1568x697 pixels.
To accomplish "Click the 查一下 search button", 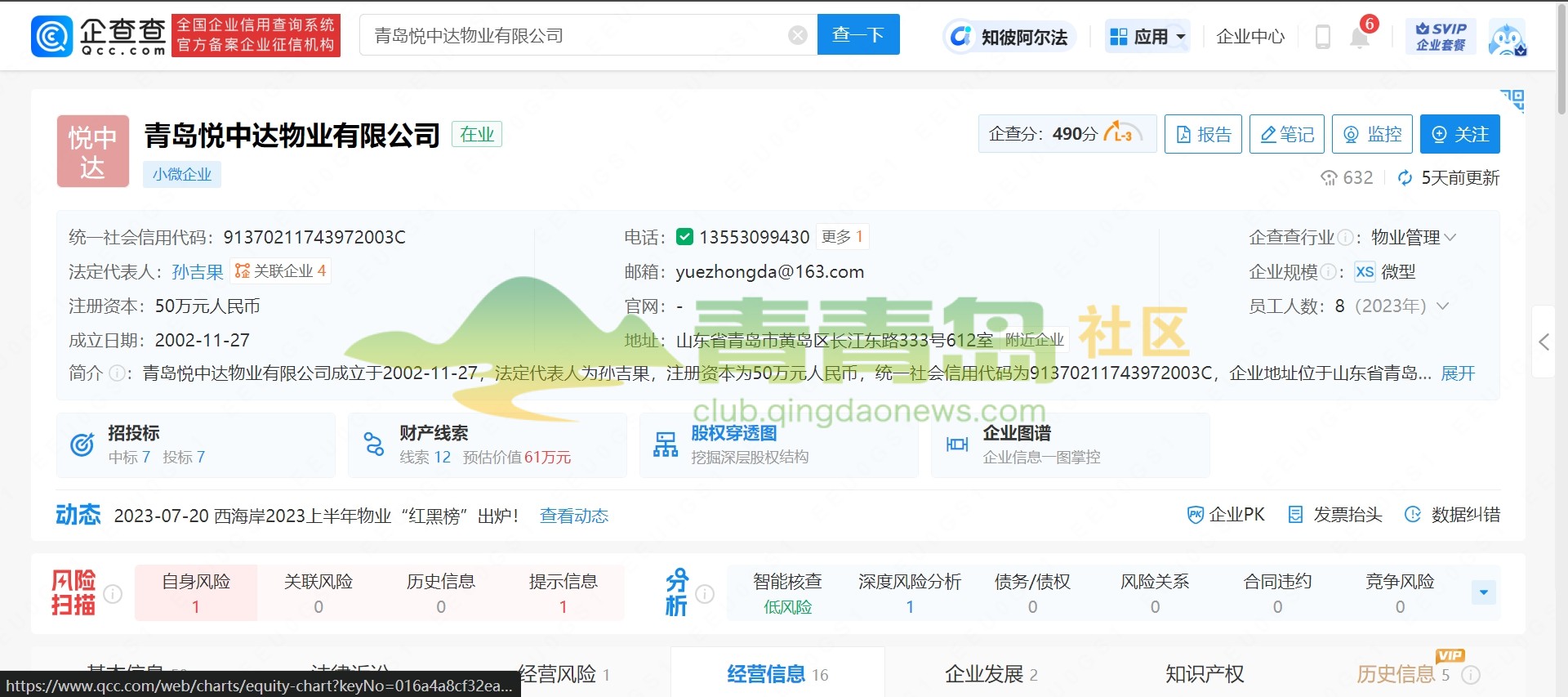I will coord(858,34).
